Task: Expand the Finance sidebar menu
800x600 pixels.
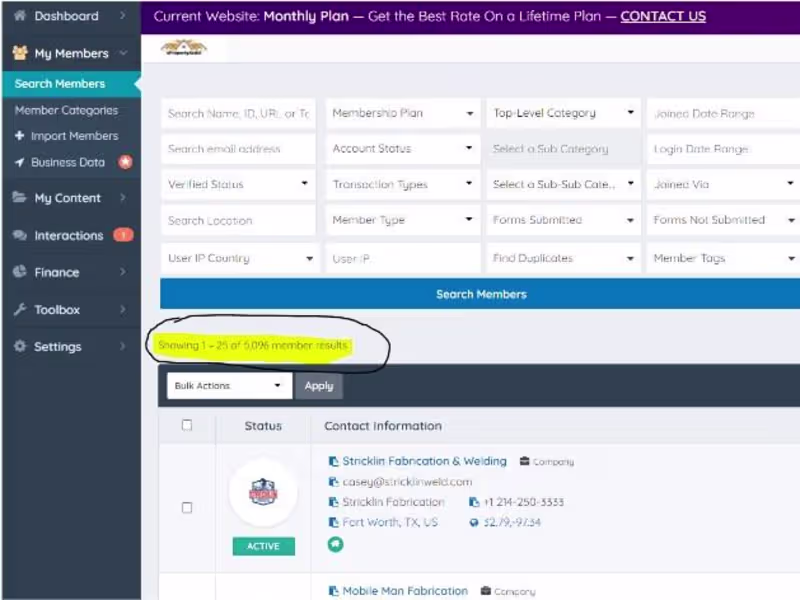Action: [x=71, y=272]
